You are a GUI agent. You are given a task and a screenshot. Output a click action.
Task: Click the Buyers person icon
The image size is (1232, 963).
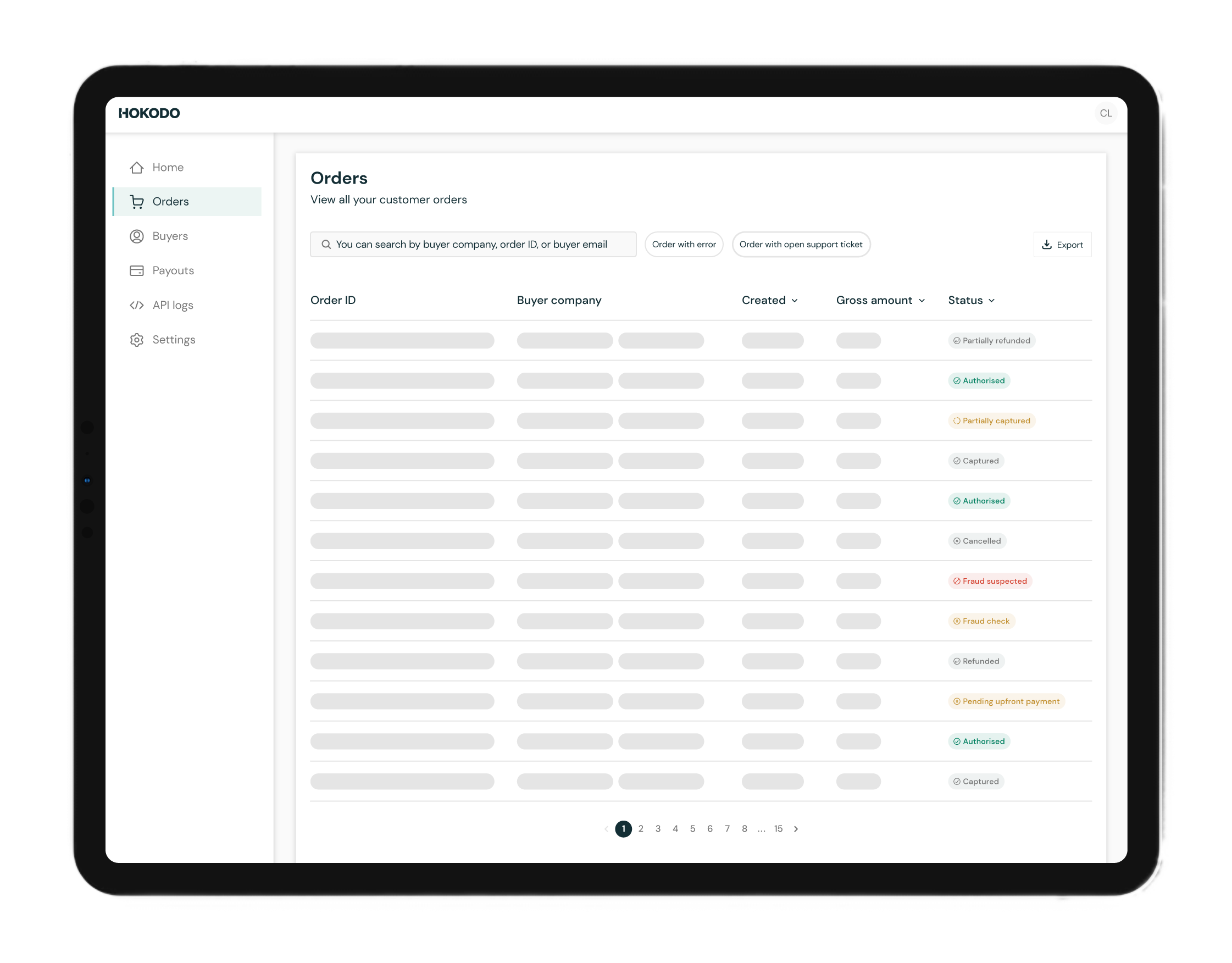(136, 236)
